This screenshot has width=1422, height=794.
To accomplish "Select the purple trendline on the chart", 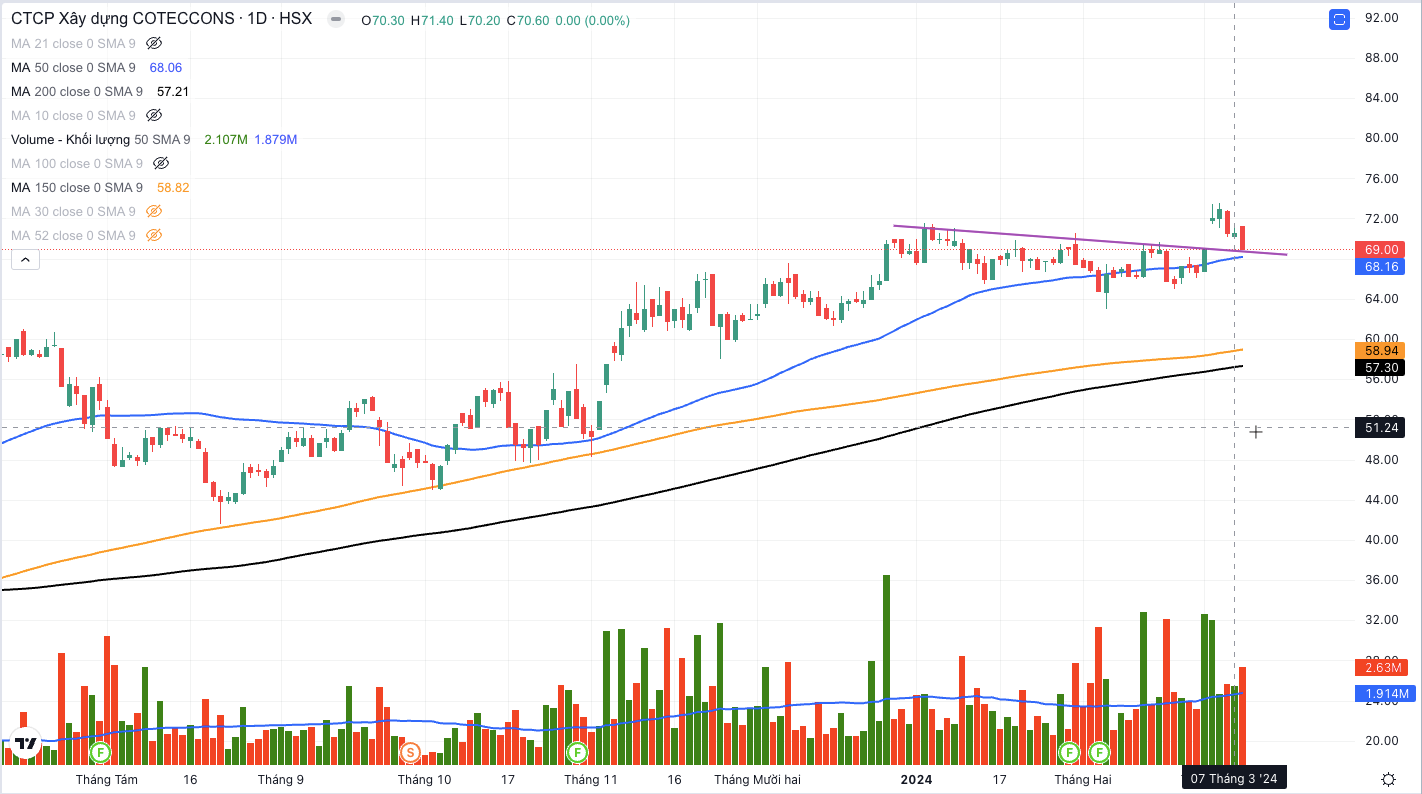I will (1090, 240).
